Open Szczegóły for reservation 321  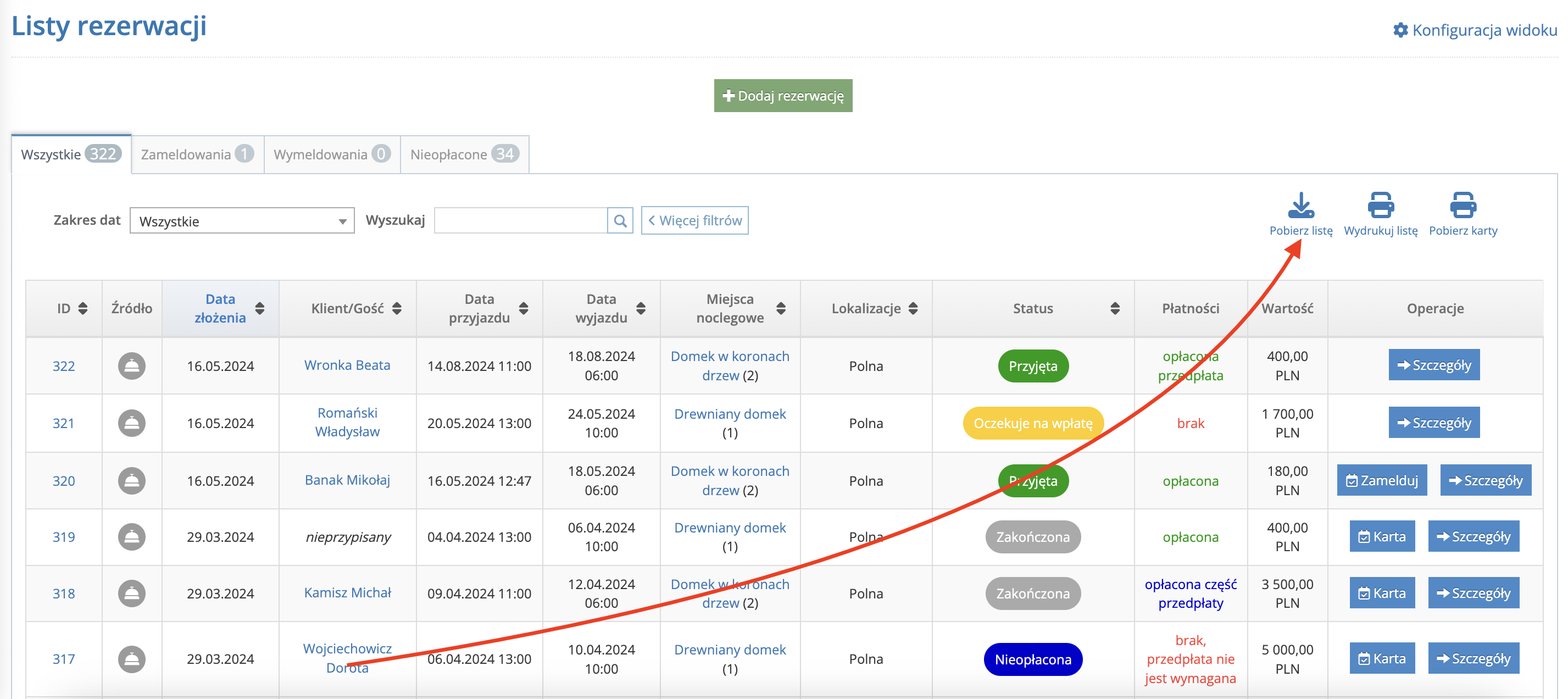(x=1434, y=423)
